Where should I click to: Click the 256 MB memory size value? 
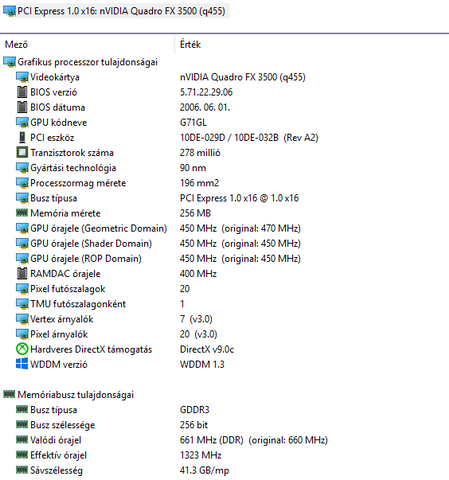pos(195,213)
